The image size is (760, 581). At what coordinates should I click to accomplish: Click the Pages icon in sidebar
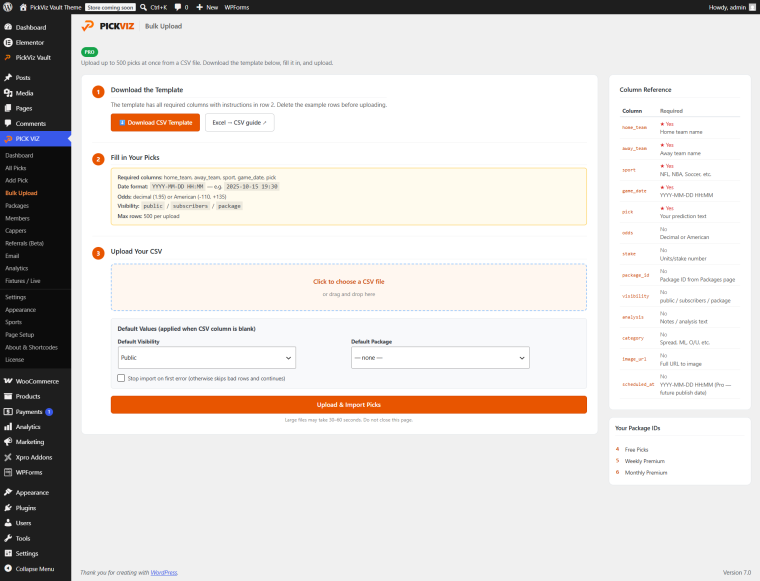[x=8, y=108]
